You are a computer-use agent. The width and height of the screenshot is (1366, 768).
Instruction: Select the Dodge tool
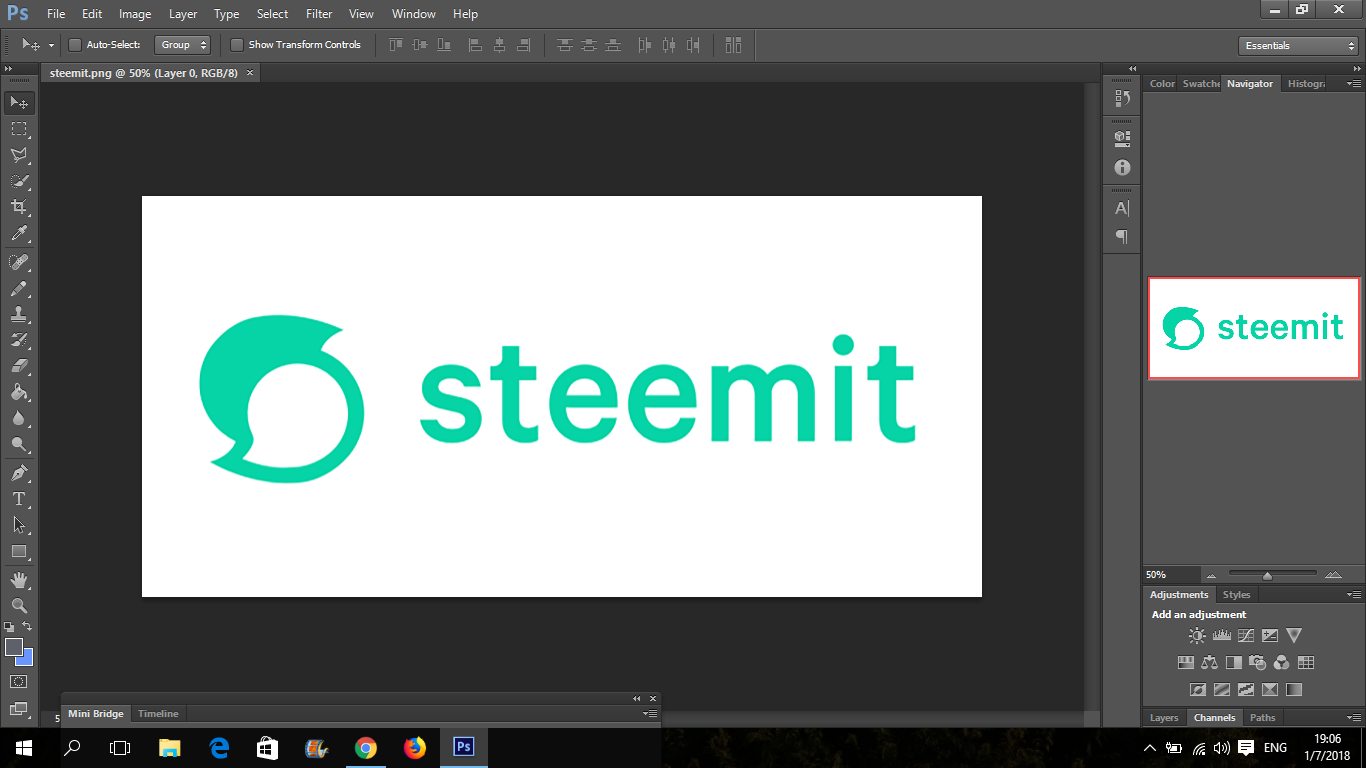point(19,444)
